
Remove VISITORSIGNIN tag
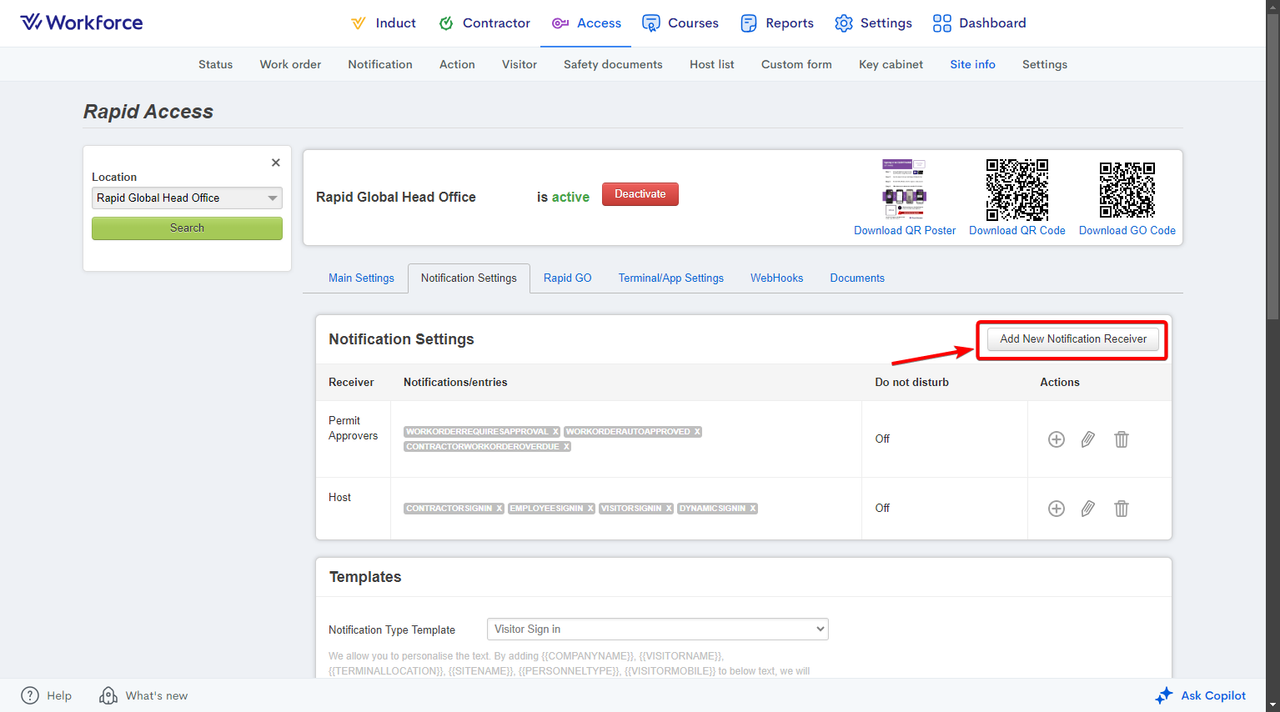(x=668, y=509)
